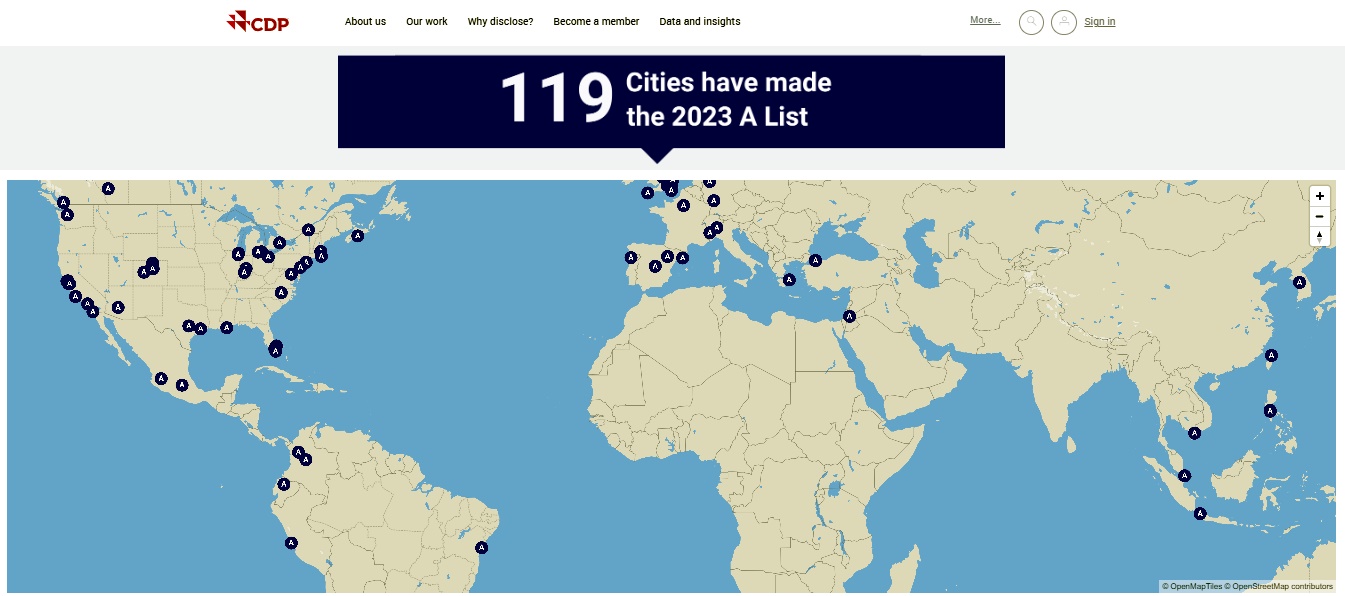
Task: Click the 119 Cities A List banner
Action: [671, 101]
